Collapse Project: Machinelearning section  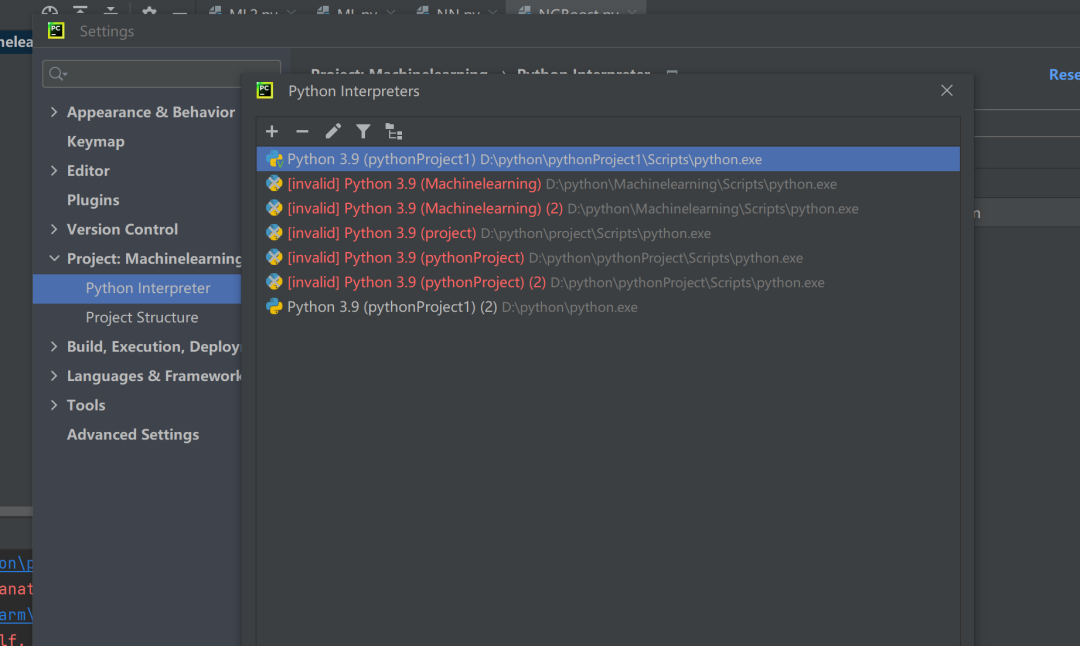(x=54, y=259)
